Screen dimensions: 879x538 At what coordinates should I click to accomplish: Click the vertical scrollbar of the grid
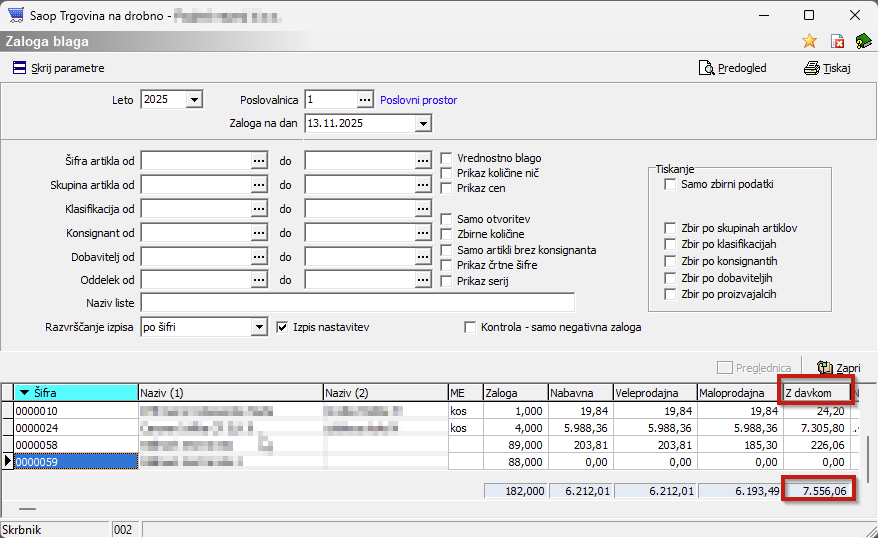point(868,461)
